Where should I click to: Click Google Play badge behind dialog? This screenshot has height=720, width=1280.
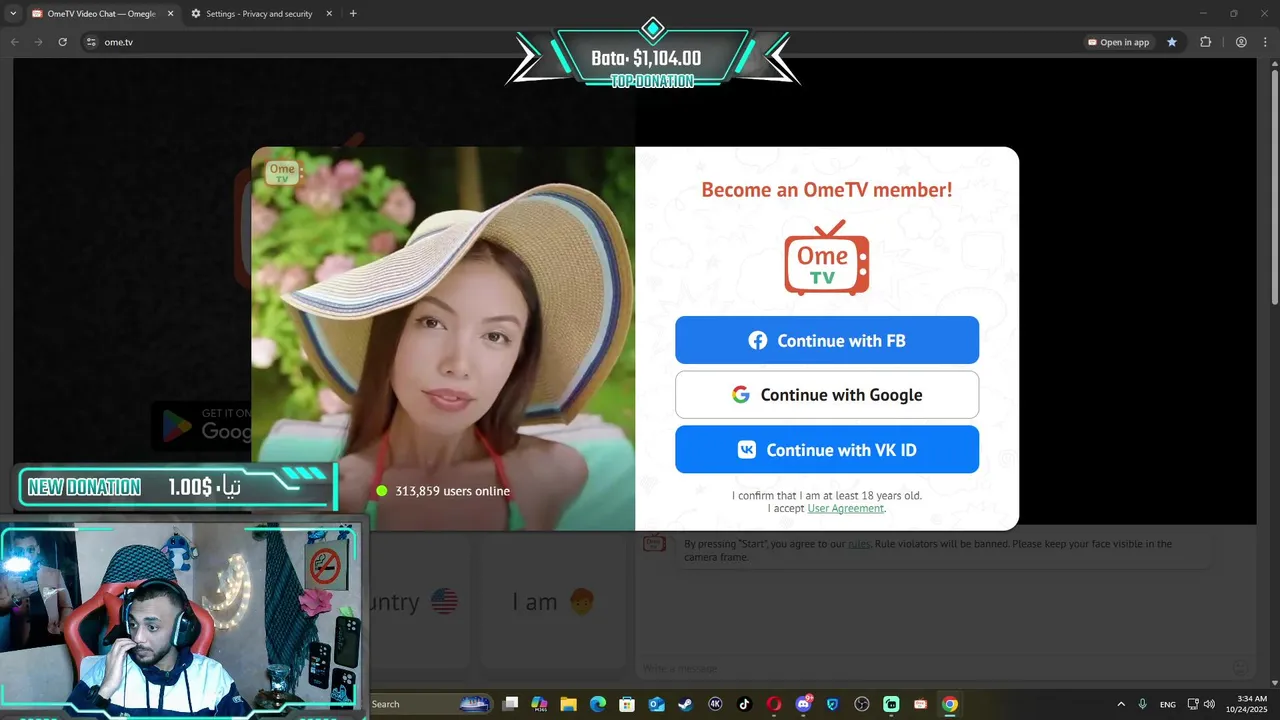click(201, 425)
